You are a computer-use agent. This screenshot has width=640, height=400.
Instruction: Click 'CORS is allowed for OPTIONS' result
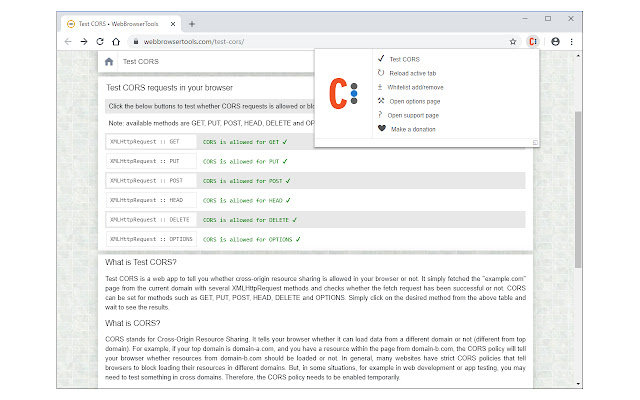251,240
